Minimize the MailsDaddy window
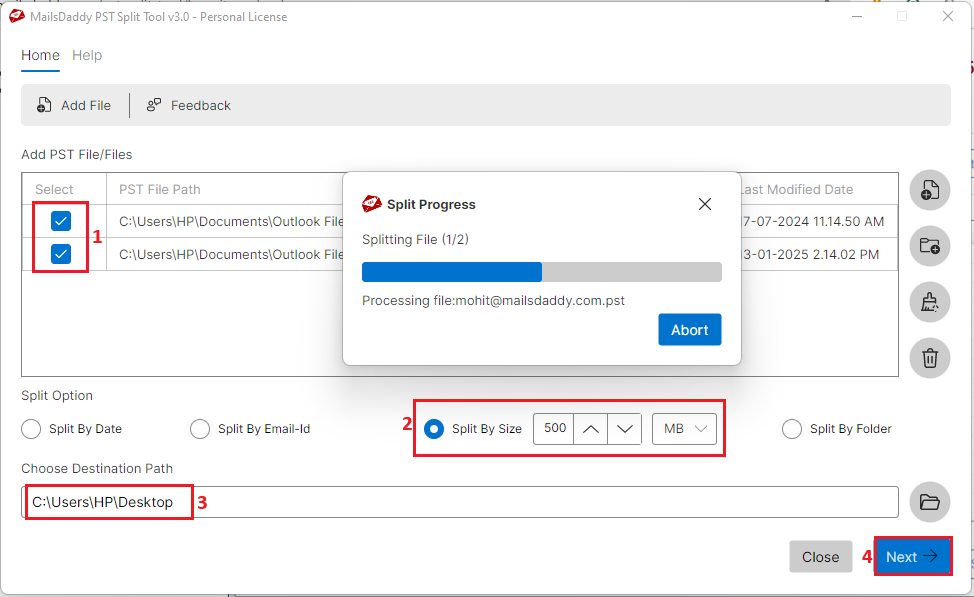 point(857,17)
